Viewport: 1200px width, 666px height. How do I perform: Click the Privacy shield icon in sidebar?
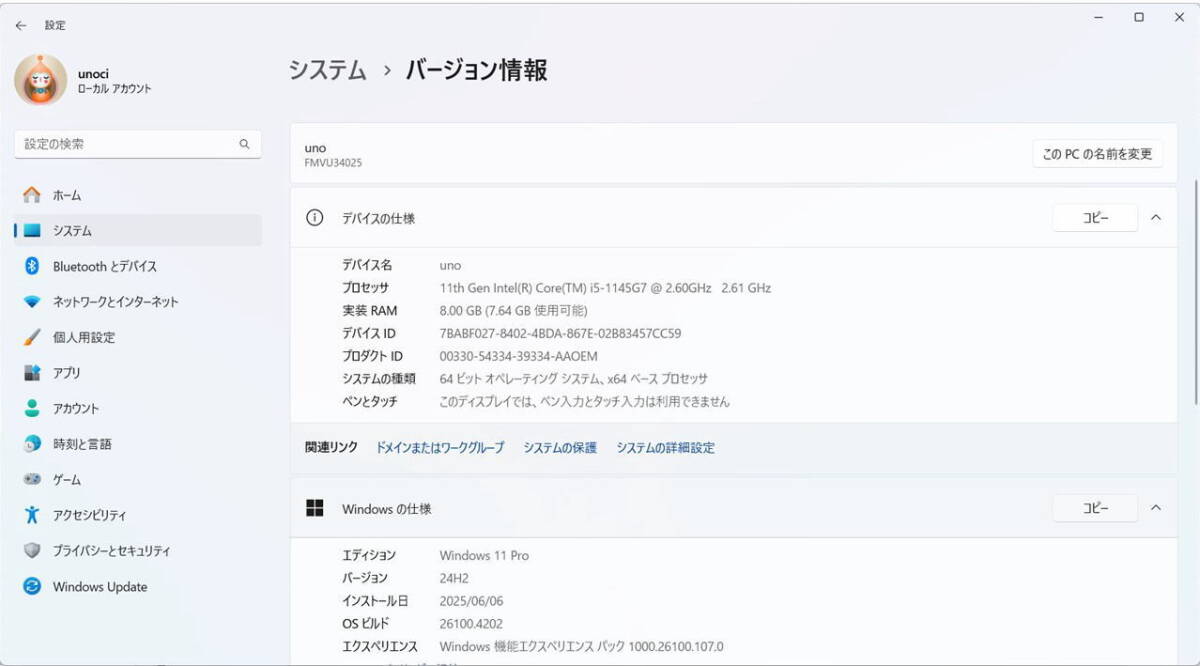tap(32, 551)
